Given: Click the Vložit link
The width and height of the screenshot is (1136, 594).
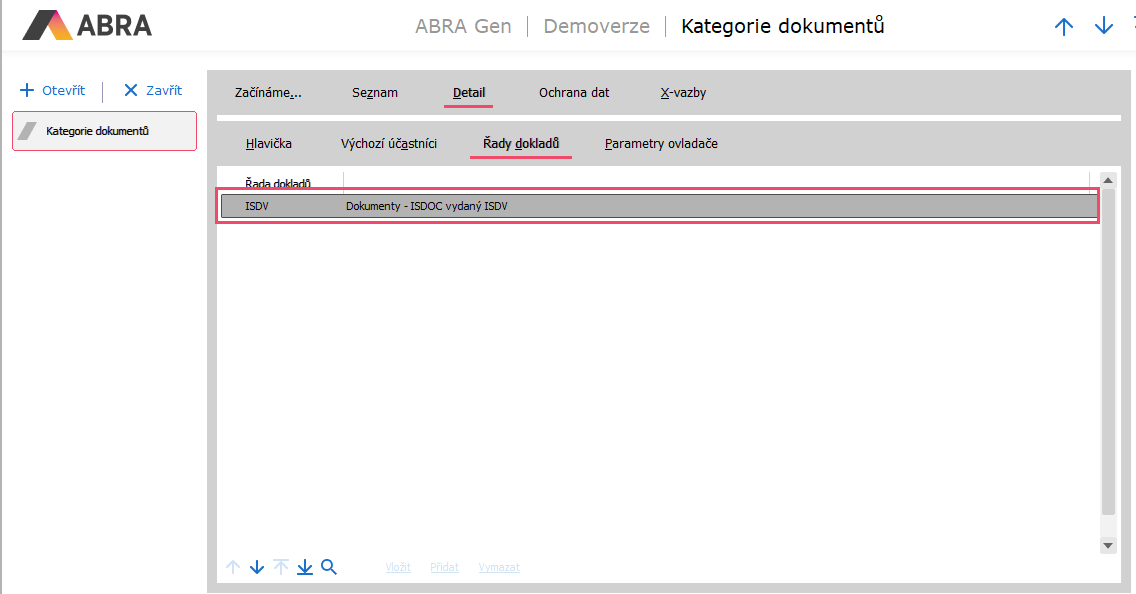Looking at the screenshot, I should point(398,567).
